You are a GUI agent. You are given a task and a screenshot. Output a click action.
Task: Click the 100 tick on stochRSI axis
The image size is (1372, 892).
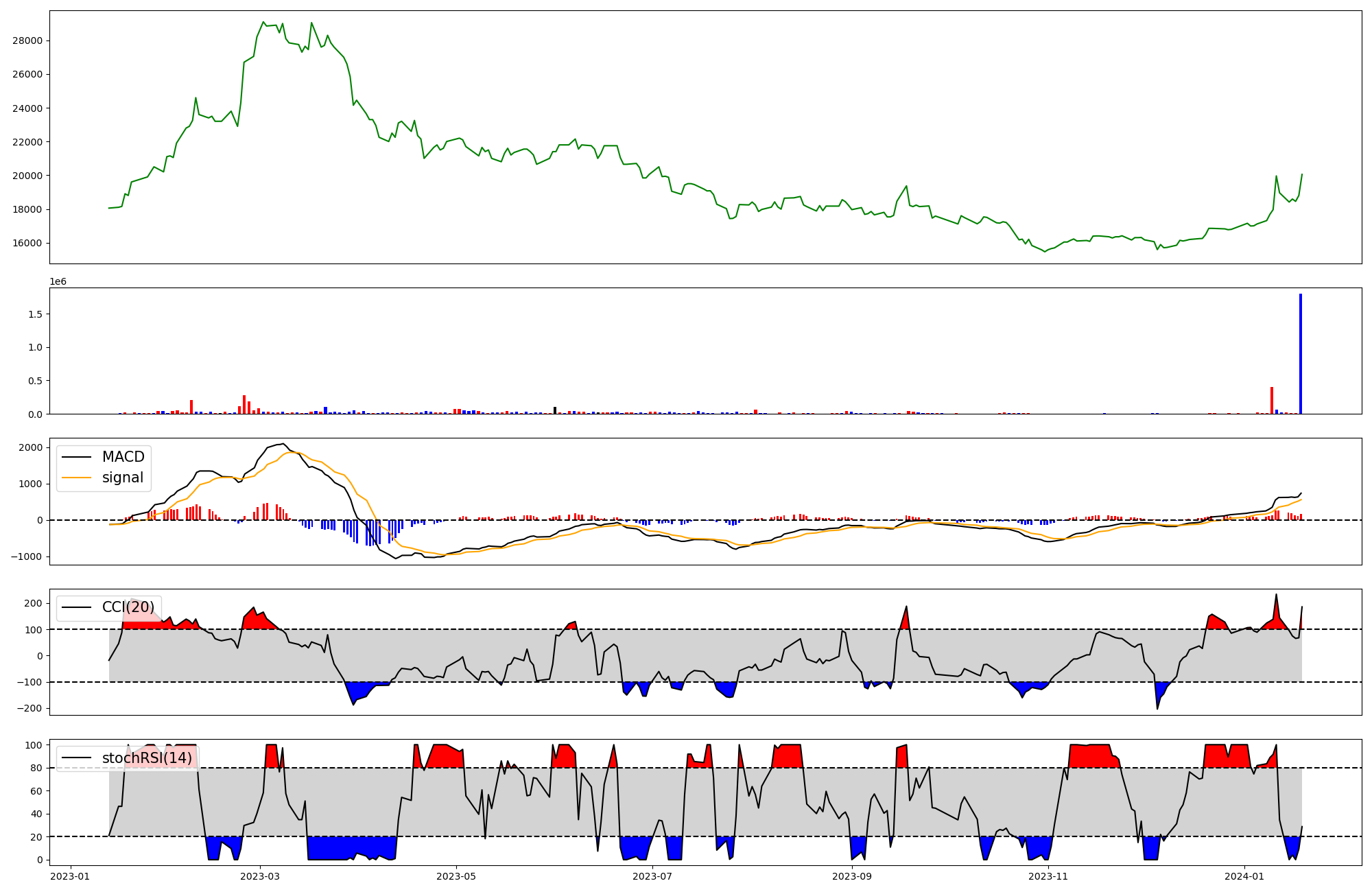pos(34,745)
